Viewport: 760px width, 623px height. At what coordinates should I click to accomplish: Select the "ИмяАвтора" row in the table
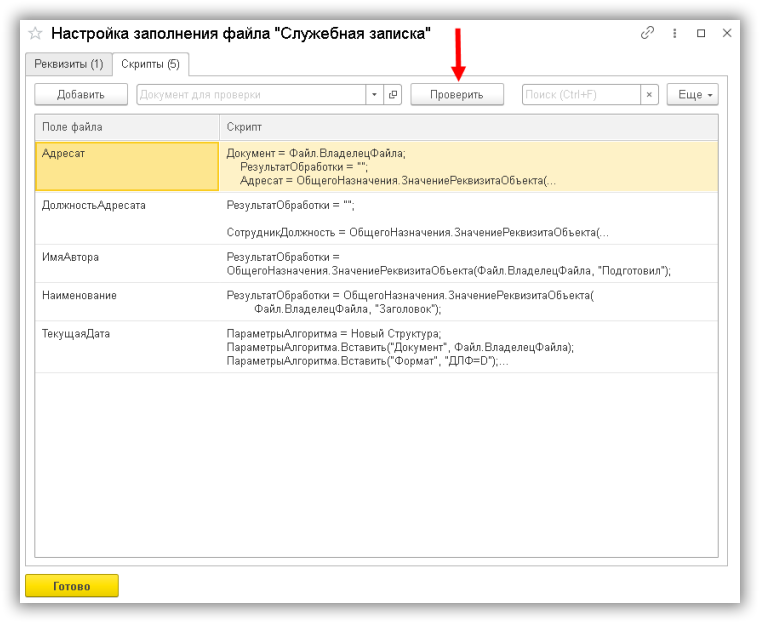click(x=71, y=257)
